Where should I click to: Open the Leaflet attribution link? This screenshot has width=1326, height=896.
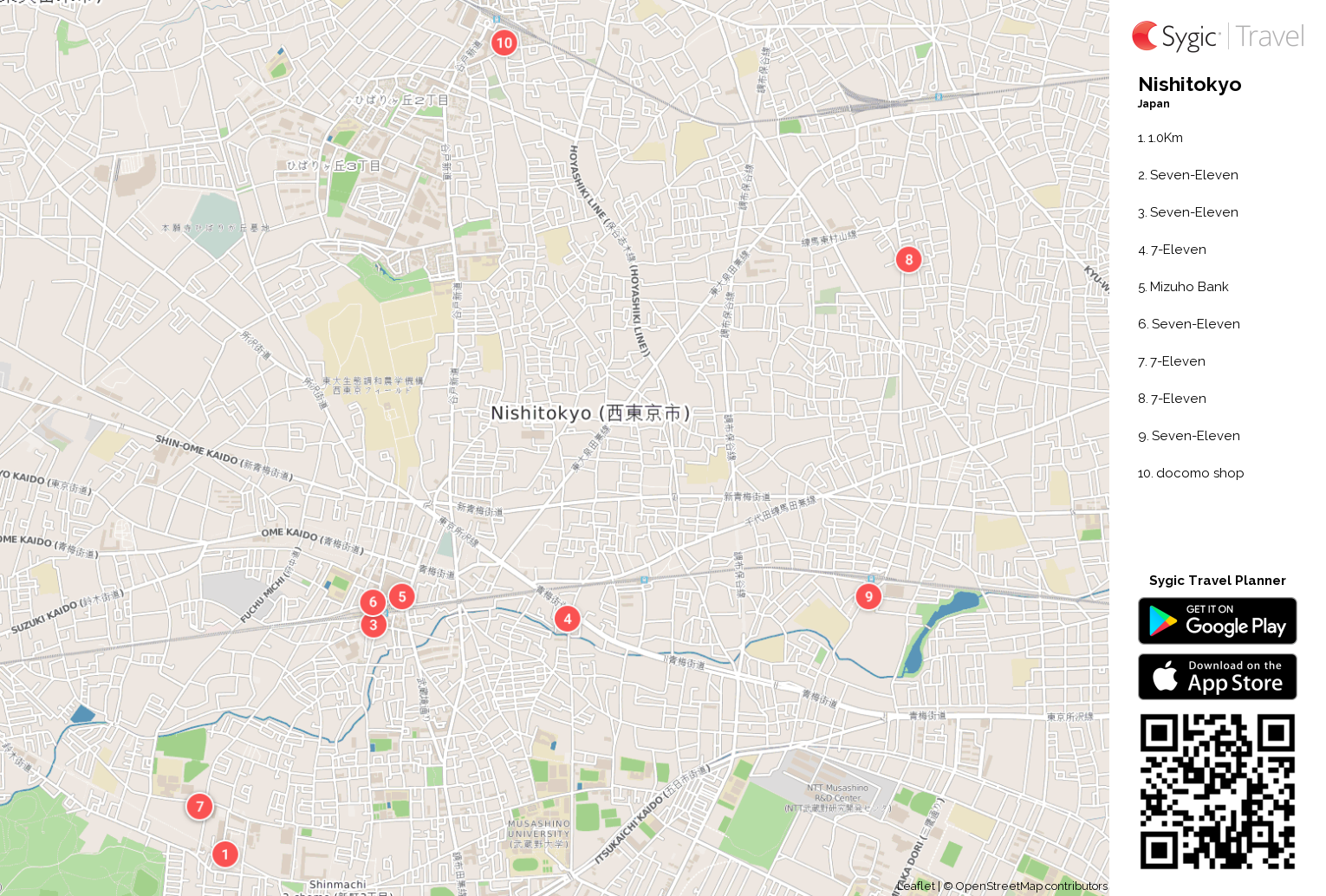click(917, 886)
